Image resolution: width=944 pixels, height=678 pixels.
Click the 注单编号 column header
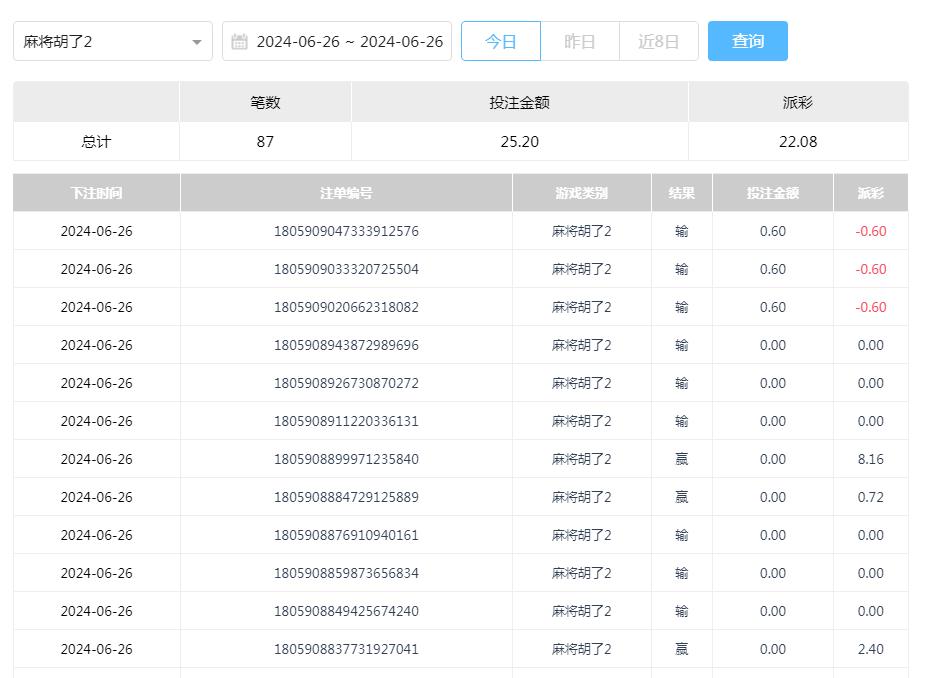click(346, 193)
